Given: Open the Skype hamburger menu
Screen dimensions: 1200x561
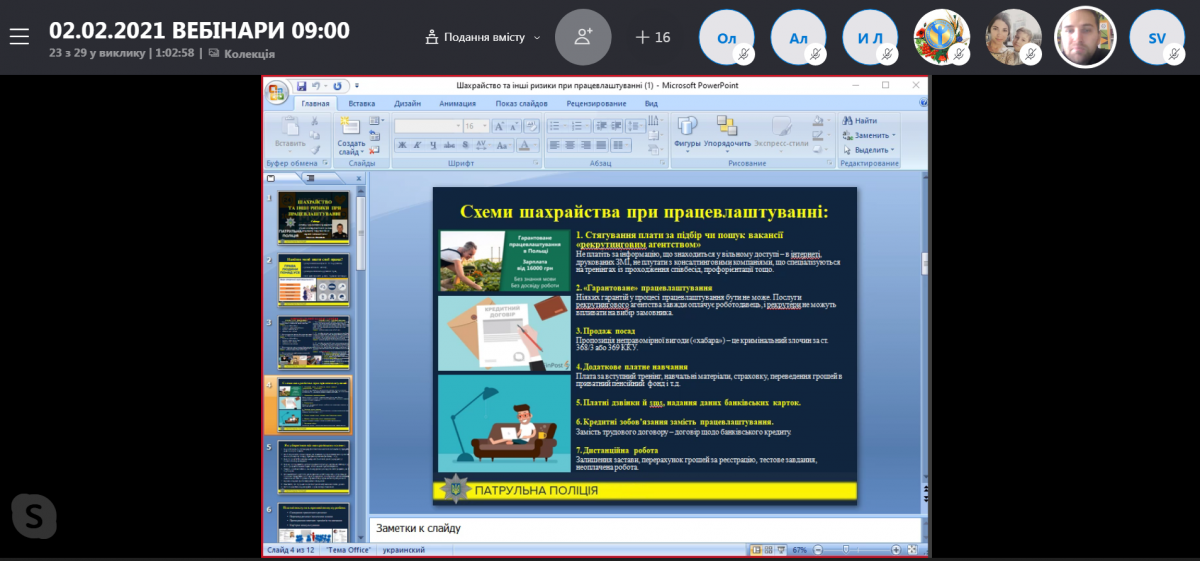Looking at the screenshot, I should pos(19,37).
